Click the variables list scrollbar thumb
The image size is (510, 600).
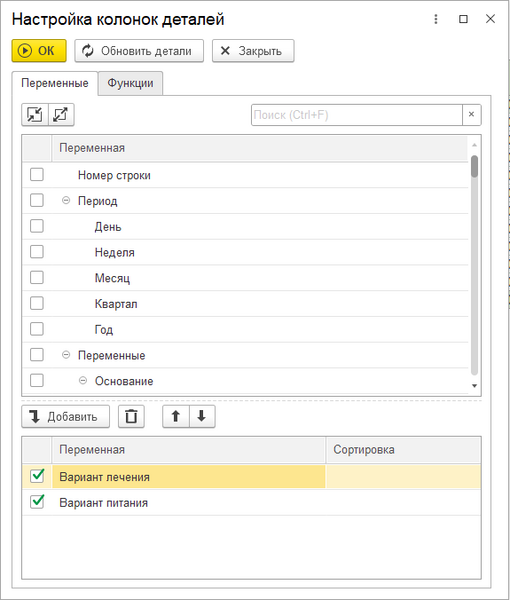click(x=474, y=166)
